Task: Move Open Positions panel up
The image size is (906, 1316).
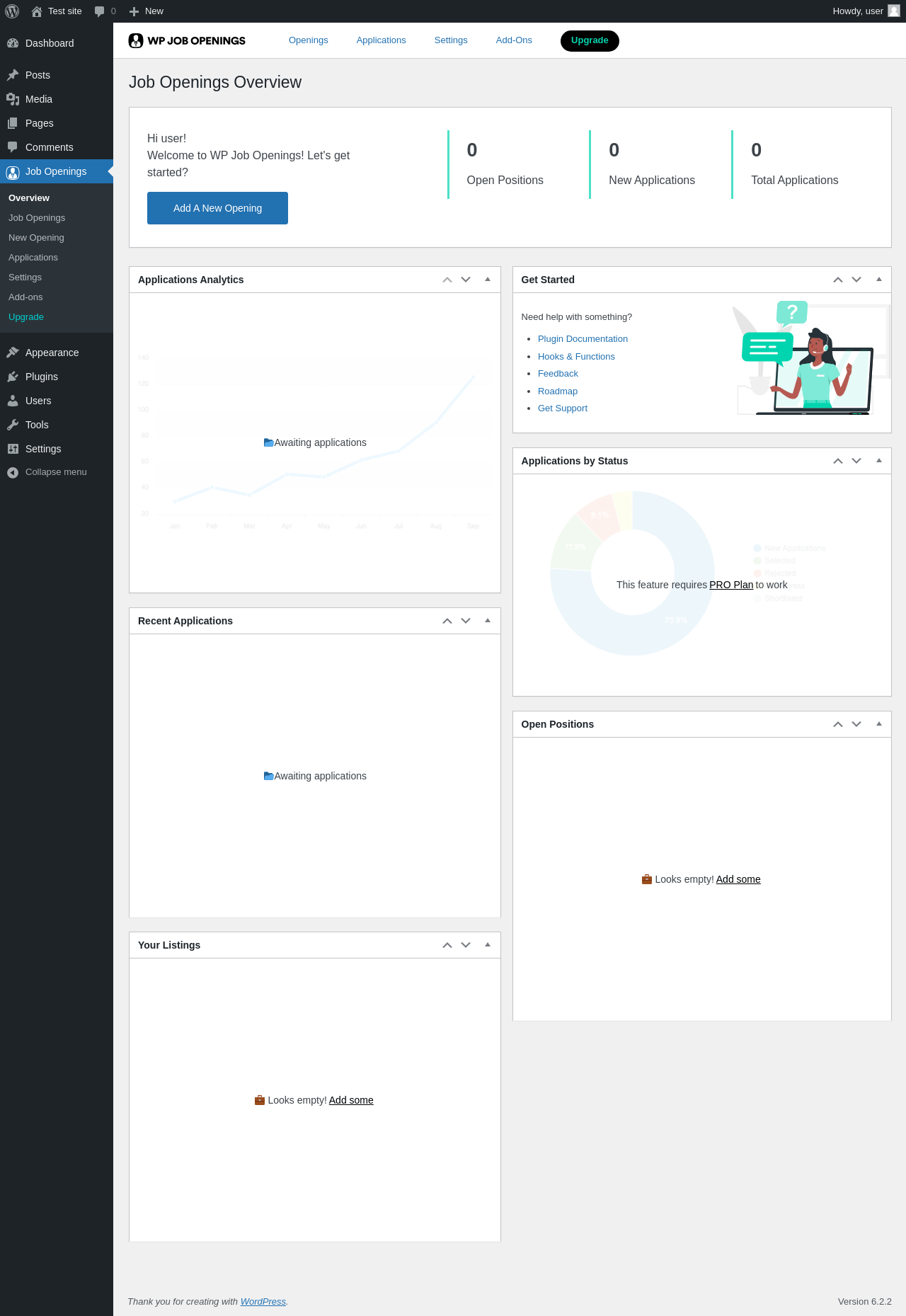Action: (838, 724)
